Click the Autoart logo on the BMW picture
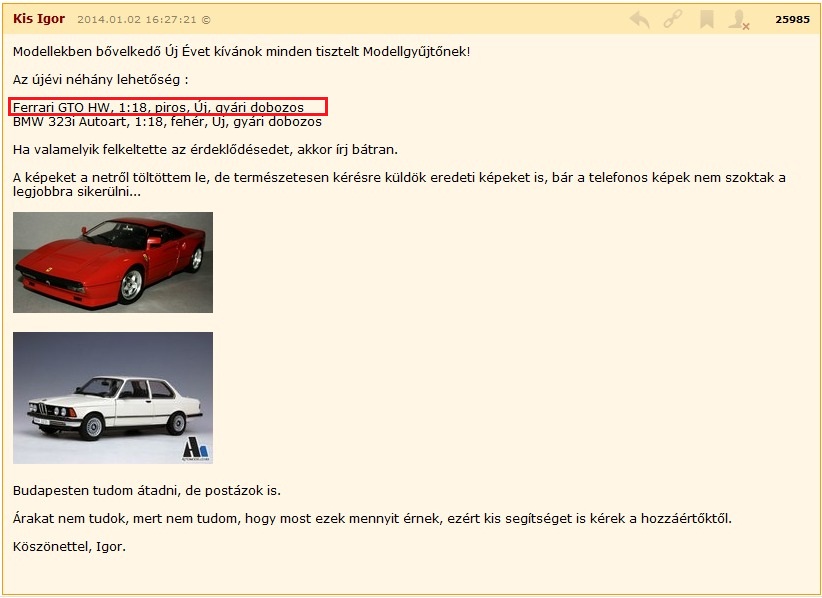 pyautogui.click(x=196, y=448)
